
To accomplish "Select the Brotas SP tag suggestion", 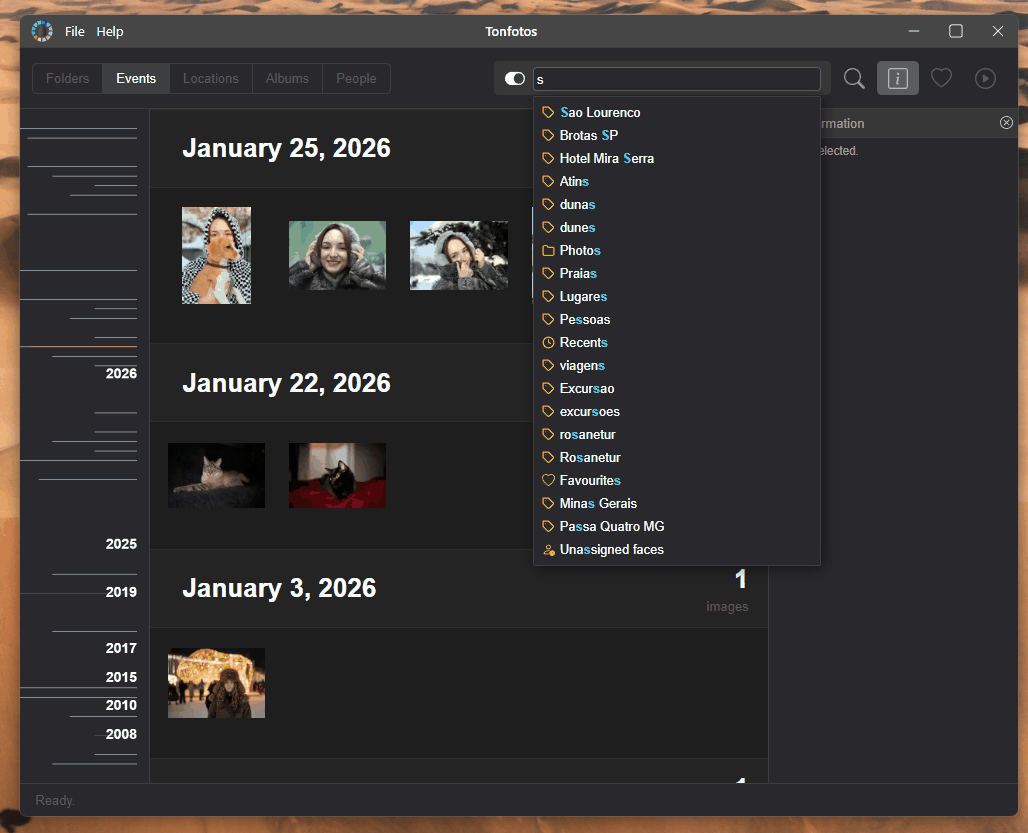I will click(677, 136).
